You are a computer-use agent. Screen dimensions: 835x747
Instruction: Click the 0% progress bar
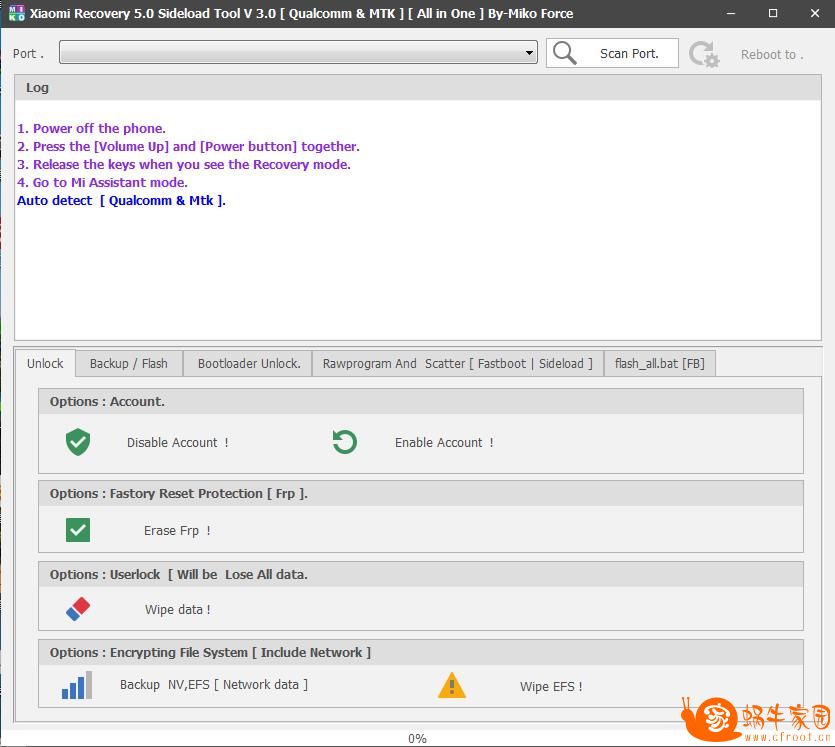(x=418, y=738)
